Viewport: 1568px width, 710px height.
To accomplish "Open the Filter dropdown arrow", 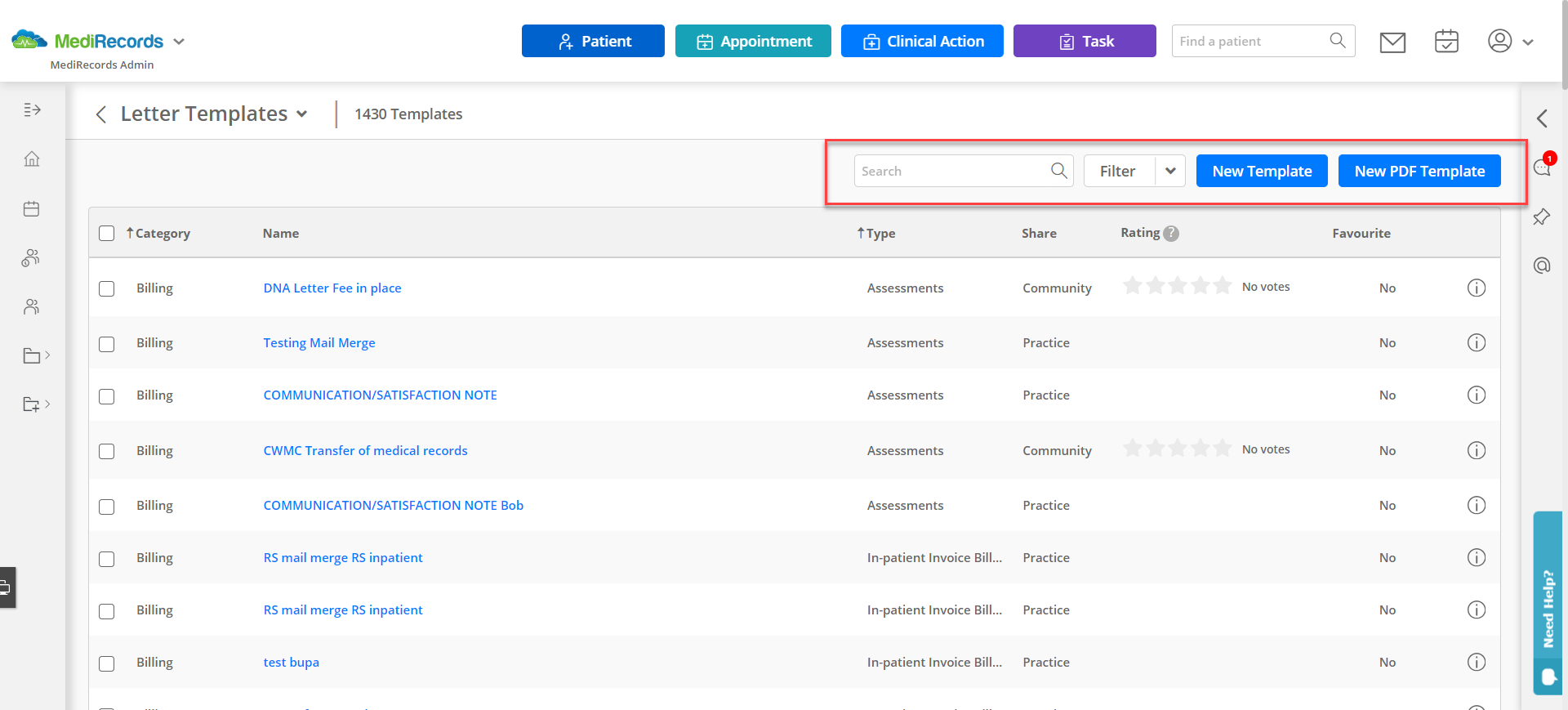I will pos(1170,171).
